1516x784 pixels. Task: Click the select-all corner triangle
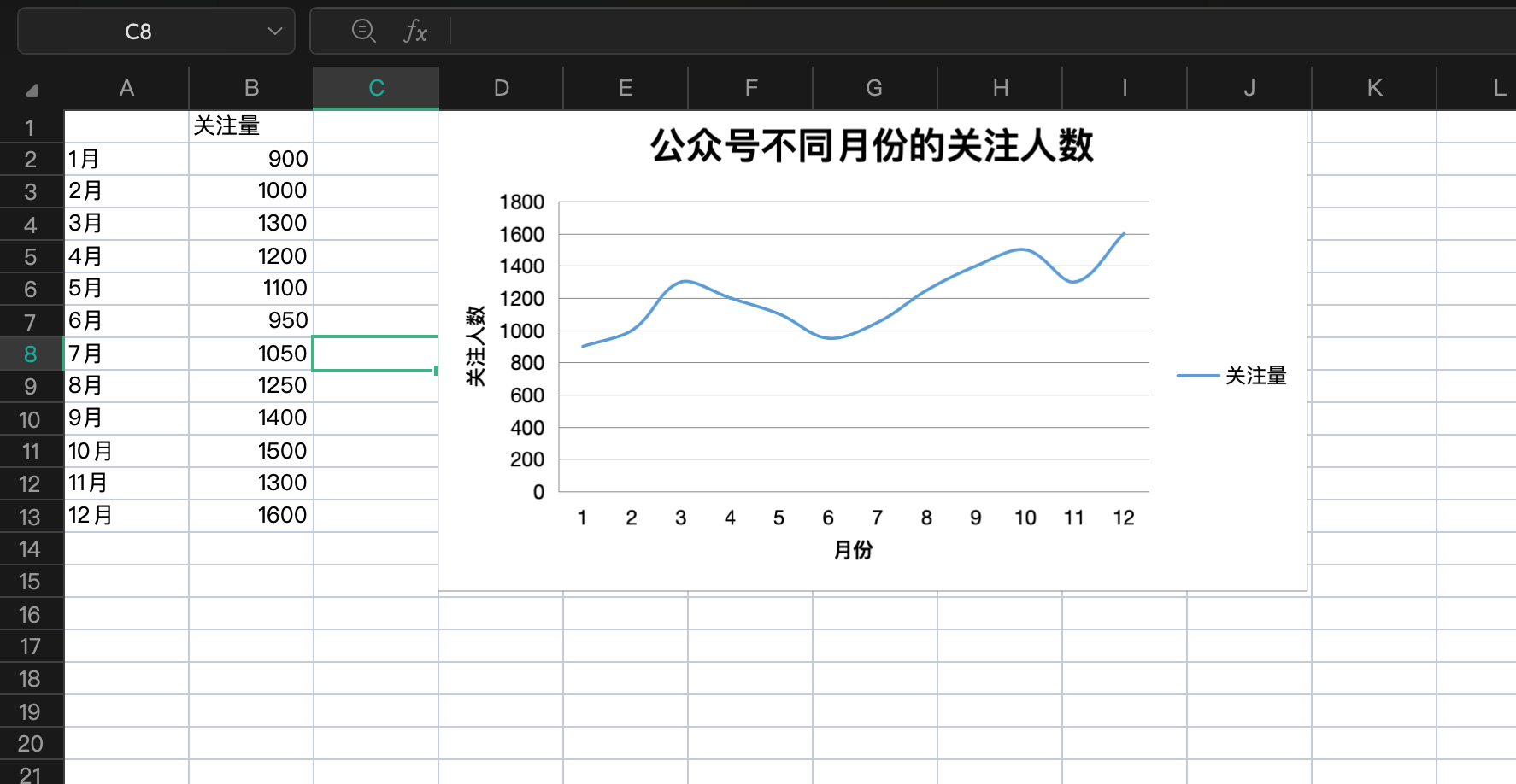click(32, 90)
